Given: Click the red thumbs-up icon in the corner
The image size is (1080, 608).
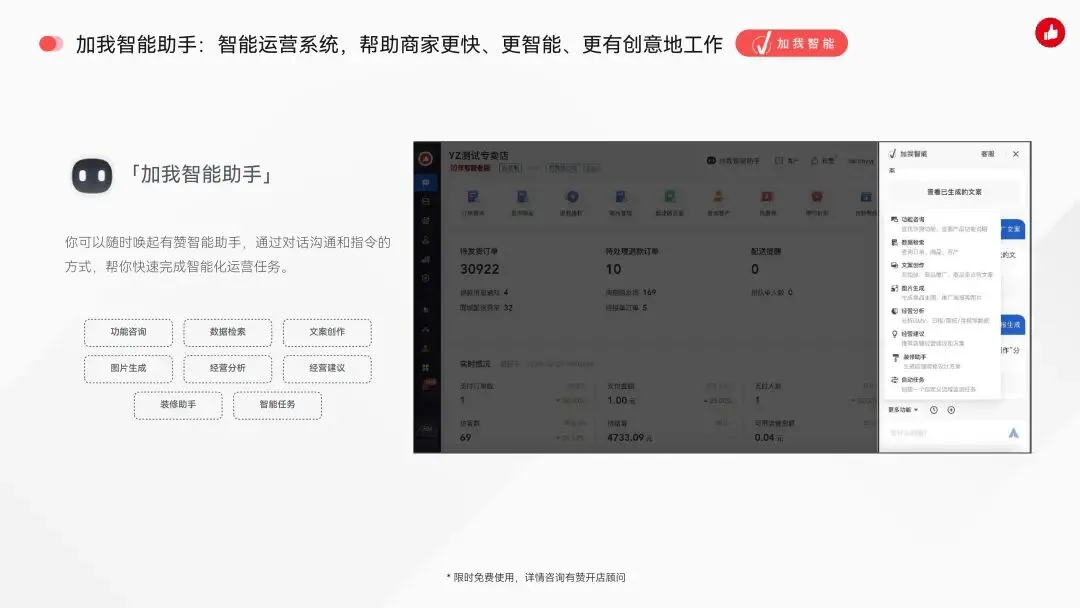Looking at the screenshot, I should click(1050, 32).
